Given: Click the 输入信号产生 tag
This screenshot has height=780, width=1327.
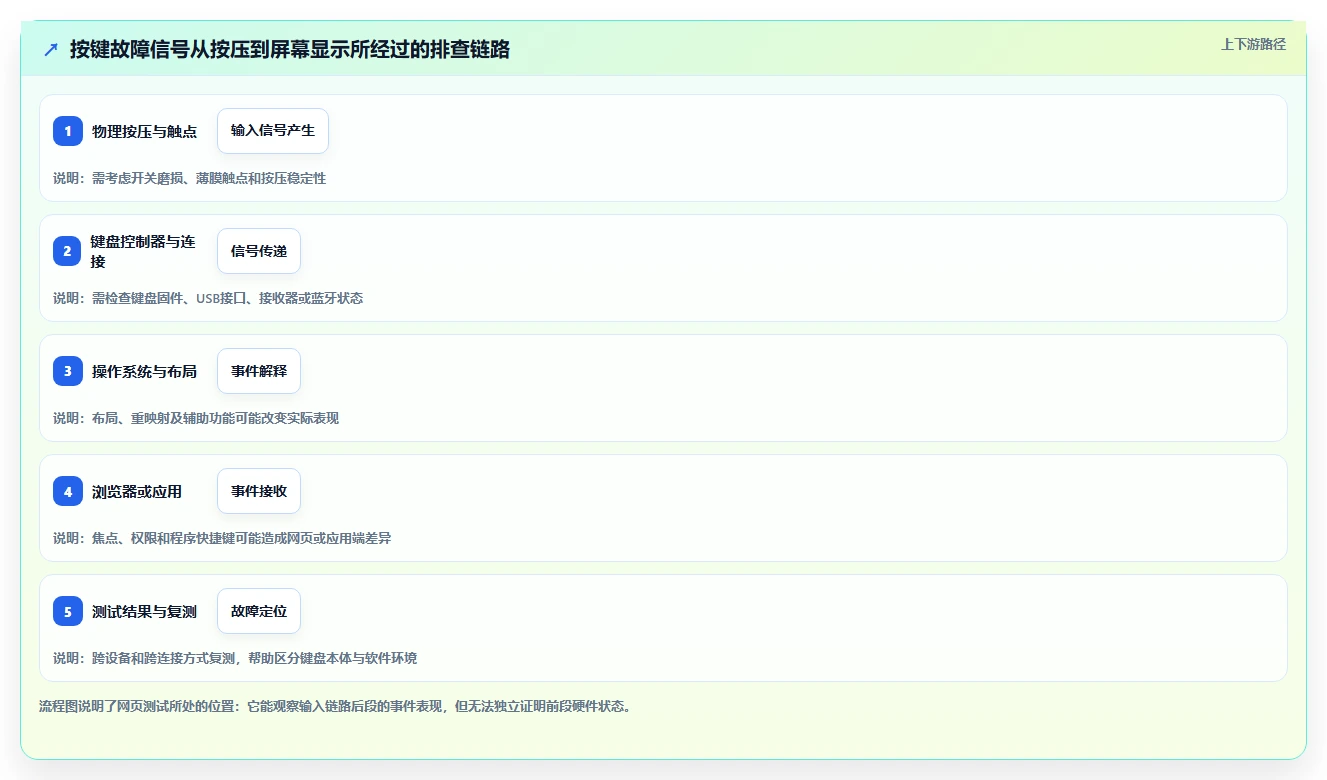Looking at the screenshot, I should pyautogui.click(x=273, y=131).
